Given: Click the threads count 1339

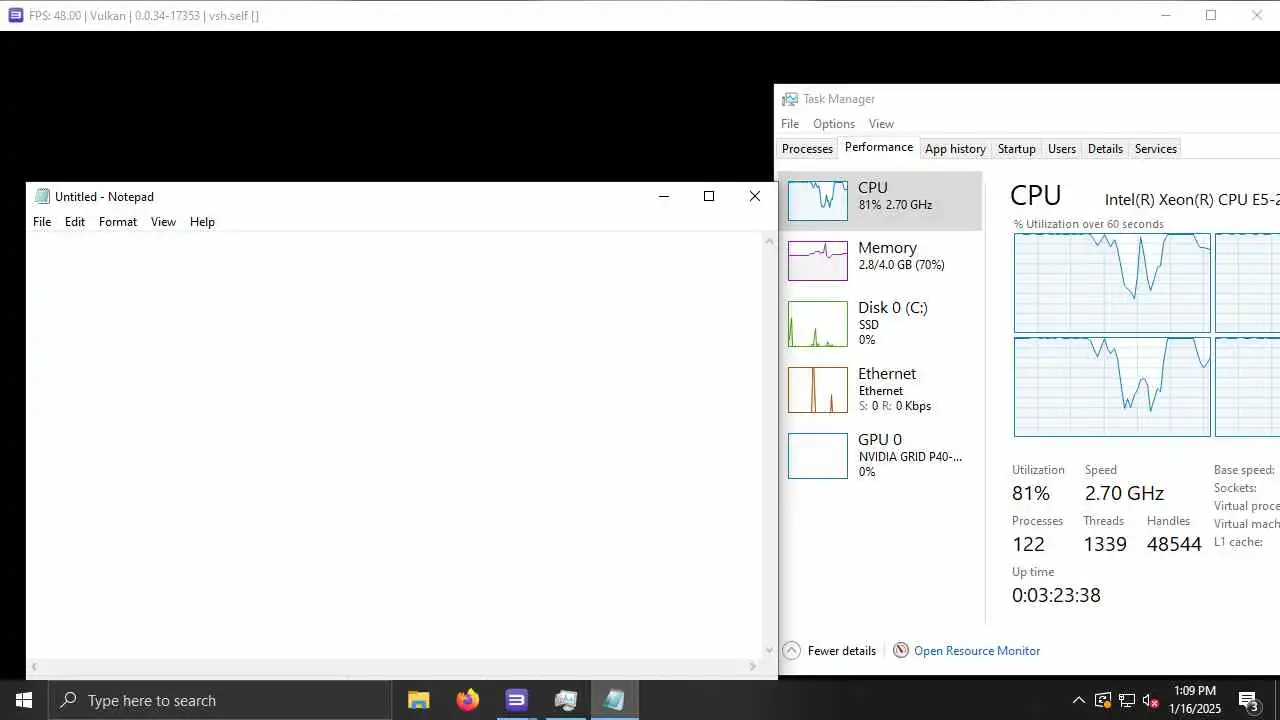Looking at the screenshot, I should pyautogui.click(x=1105, y=544).
